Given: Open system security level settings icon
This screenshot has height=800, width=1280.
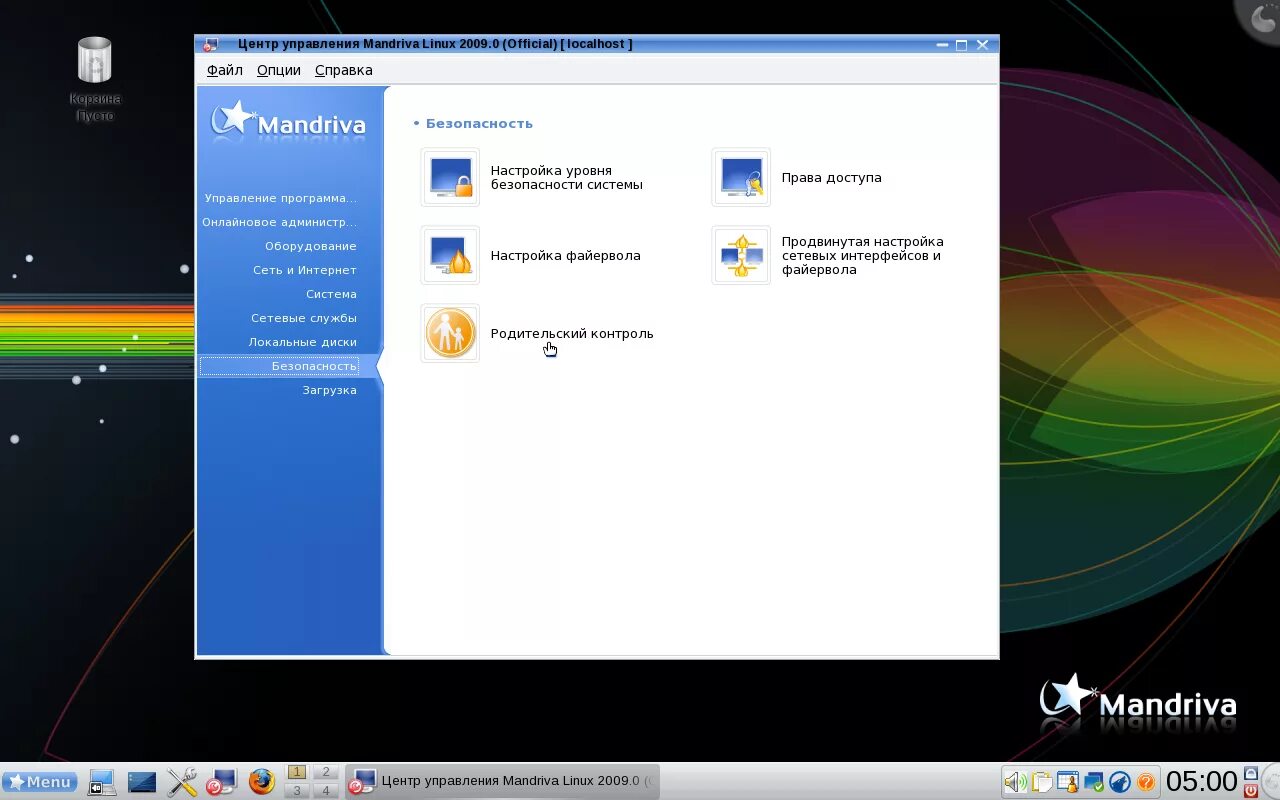Looking at the screenshot, I should (450, 177).
